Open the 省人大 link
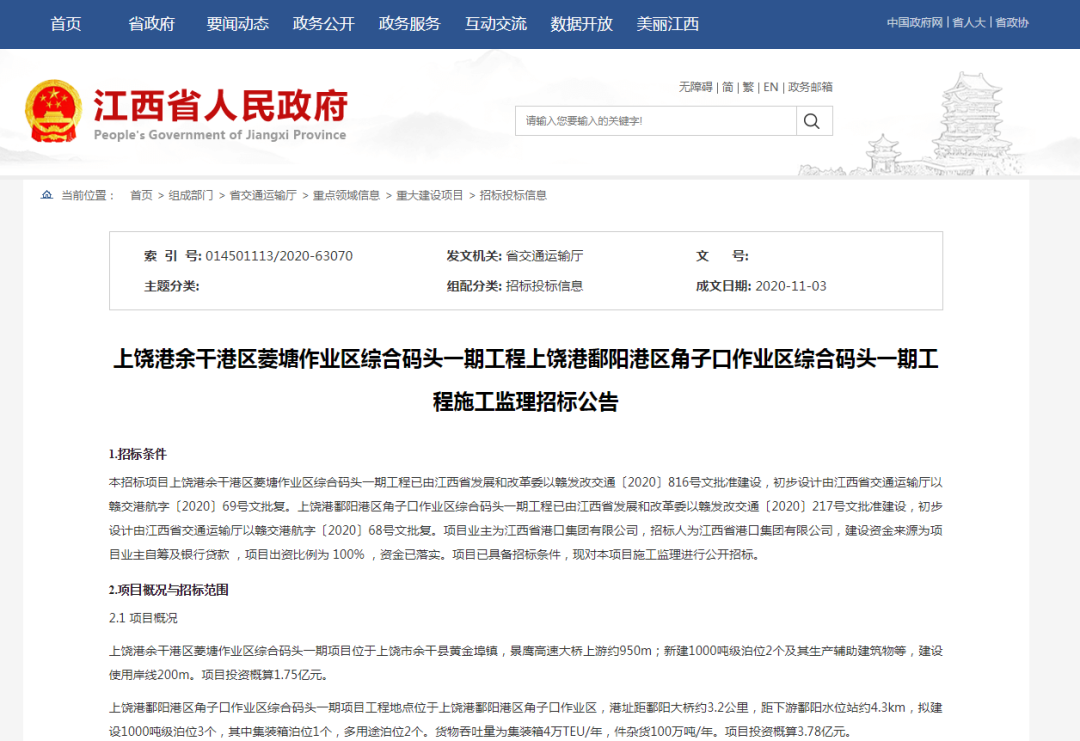The image size is (1080, 741). pyautogui.click(x=969, y=23)
